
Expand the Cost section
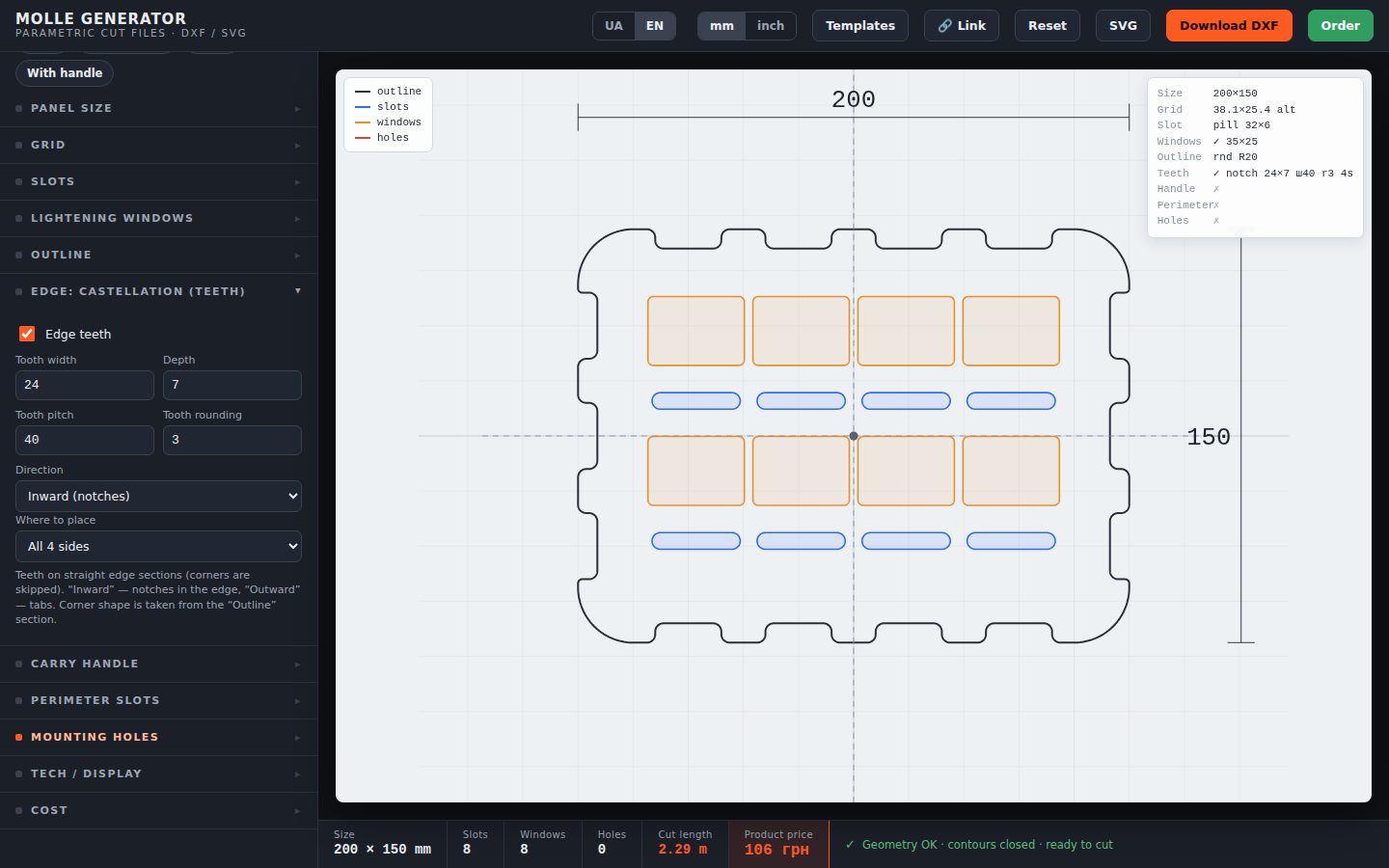(158, 810)
